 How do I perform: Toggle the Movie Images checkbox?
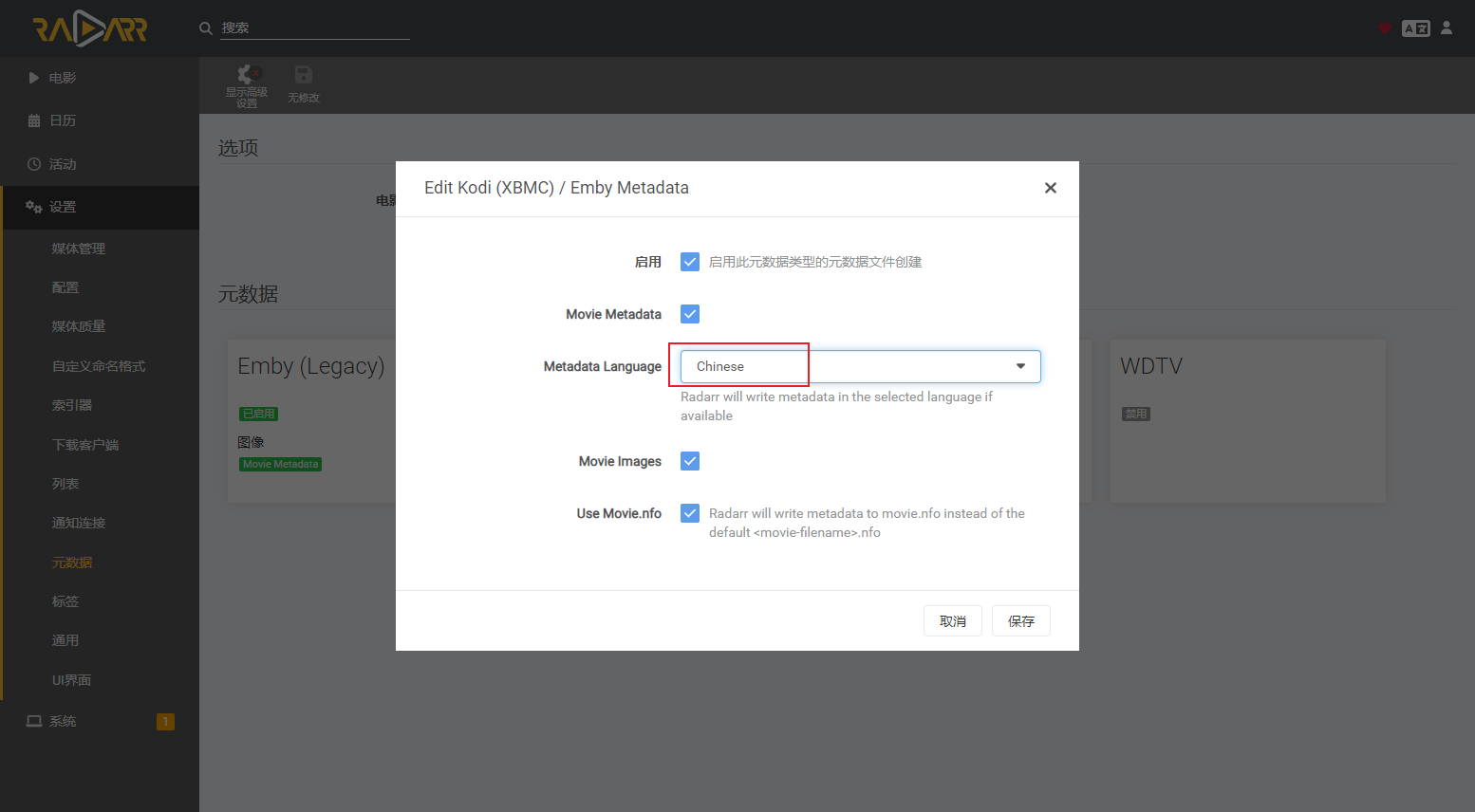(x=690, y=461)
